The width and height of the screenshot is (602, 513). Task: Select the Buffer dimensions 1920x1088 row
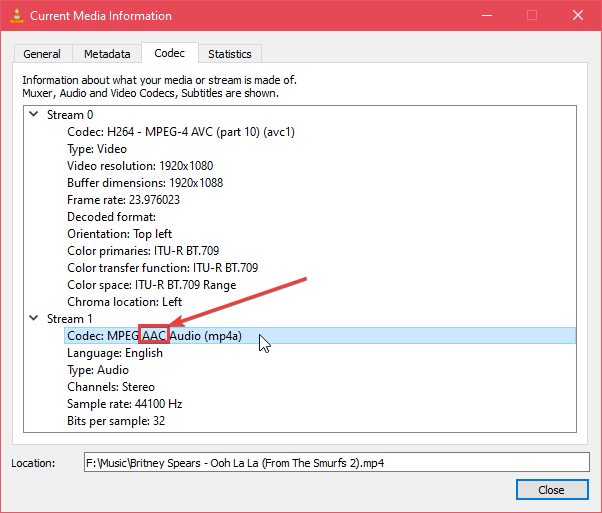[x=146, y=183]
